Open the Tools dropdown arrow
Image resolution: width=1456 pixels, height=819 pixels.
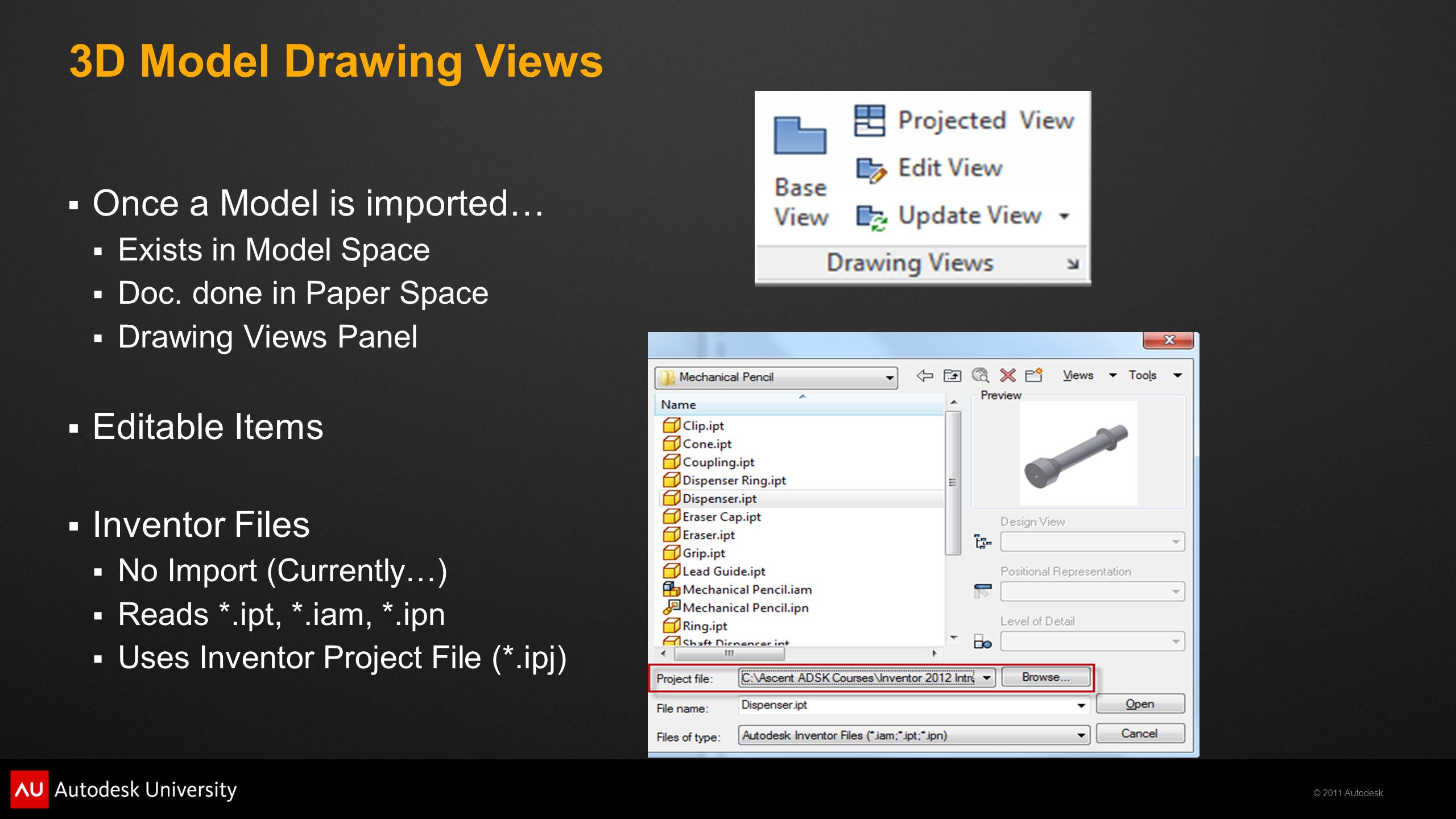[x=1178, y=375]
